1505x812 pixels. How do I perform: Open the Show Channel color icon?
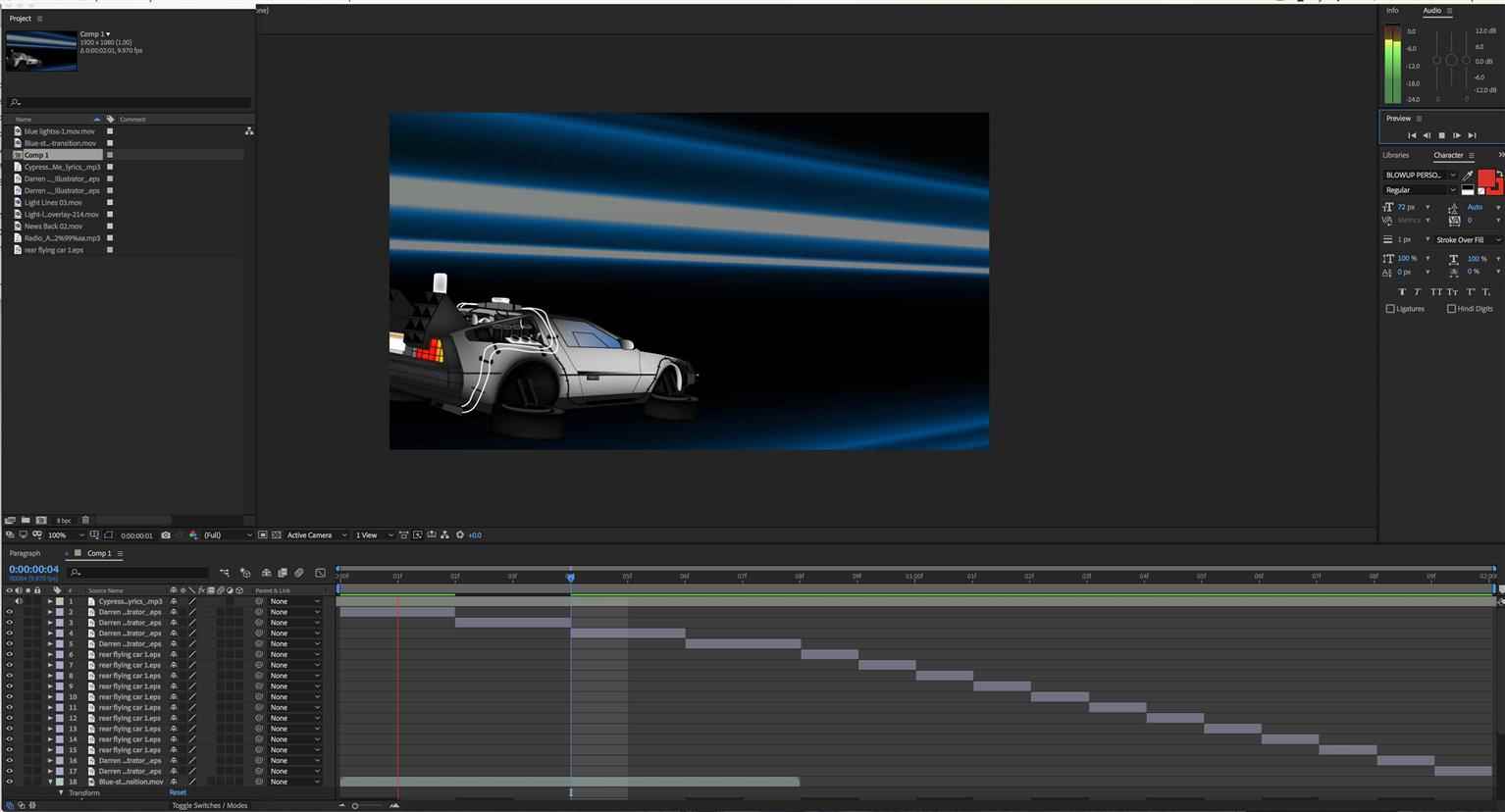point(193,535)
